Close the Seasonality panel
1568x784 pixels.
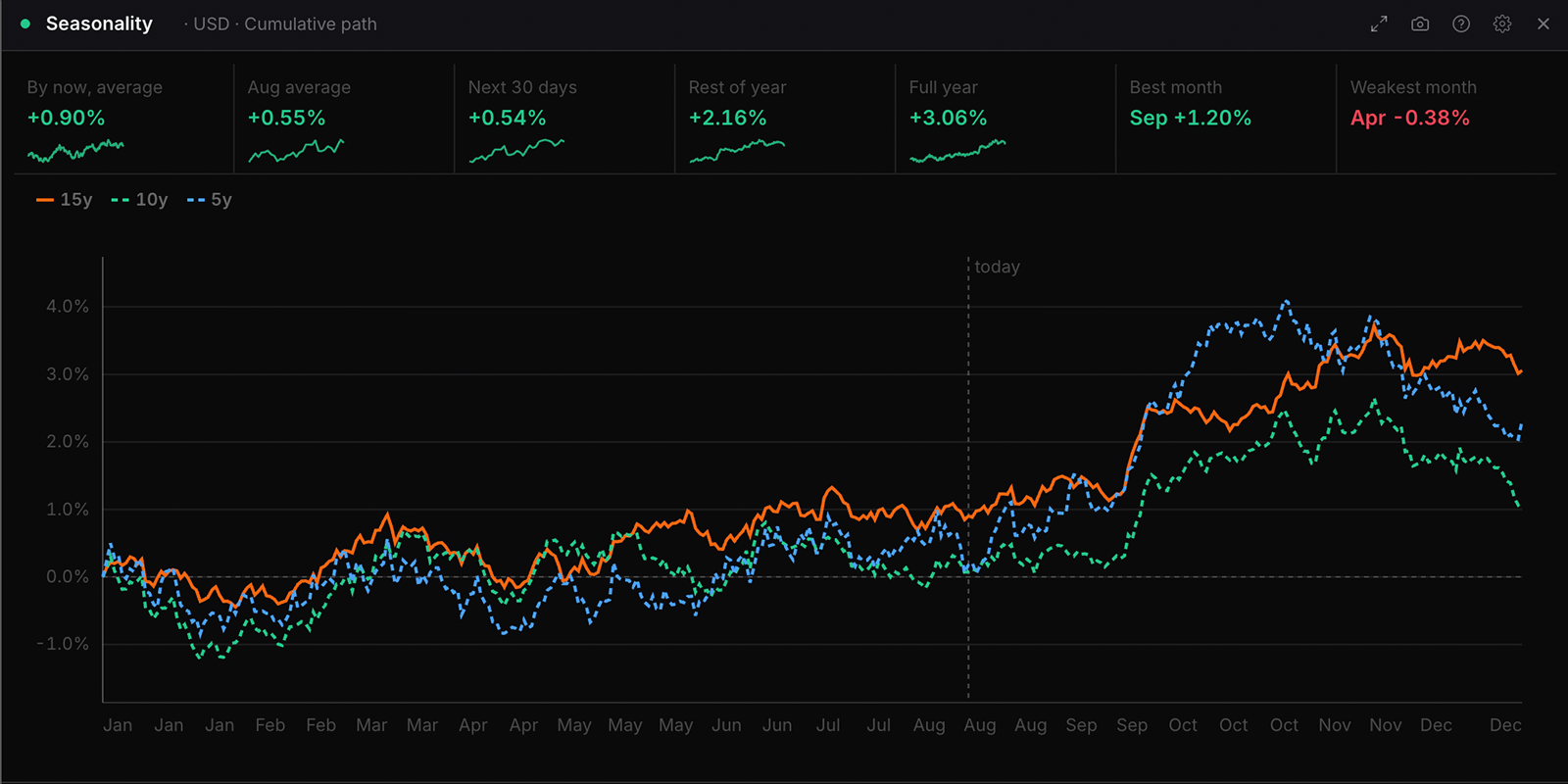coord(1543,24)
